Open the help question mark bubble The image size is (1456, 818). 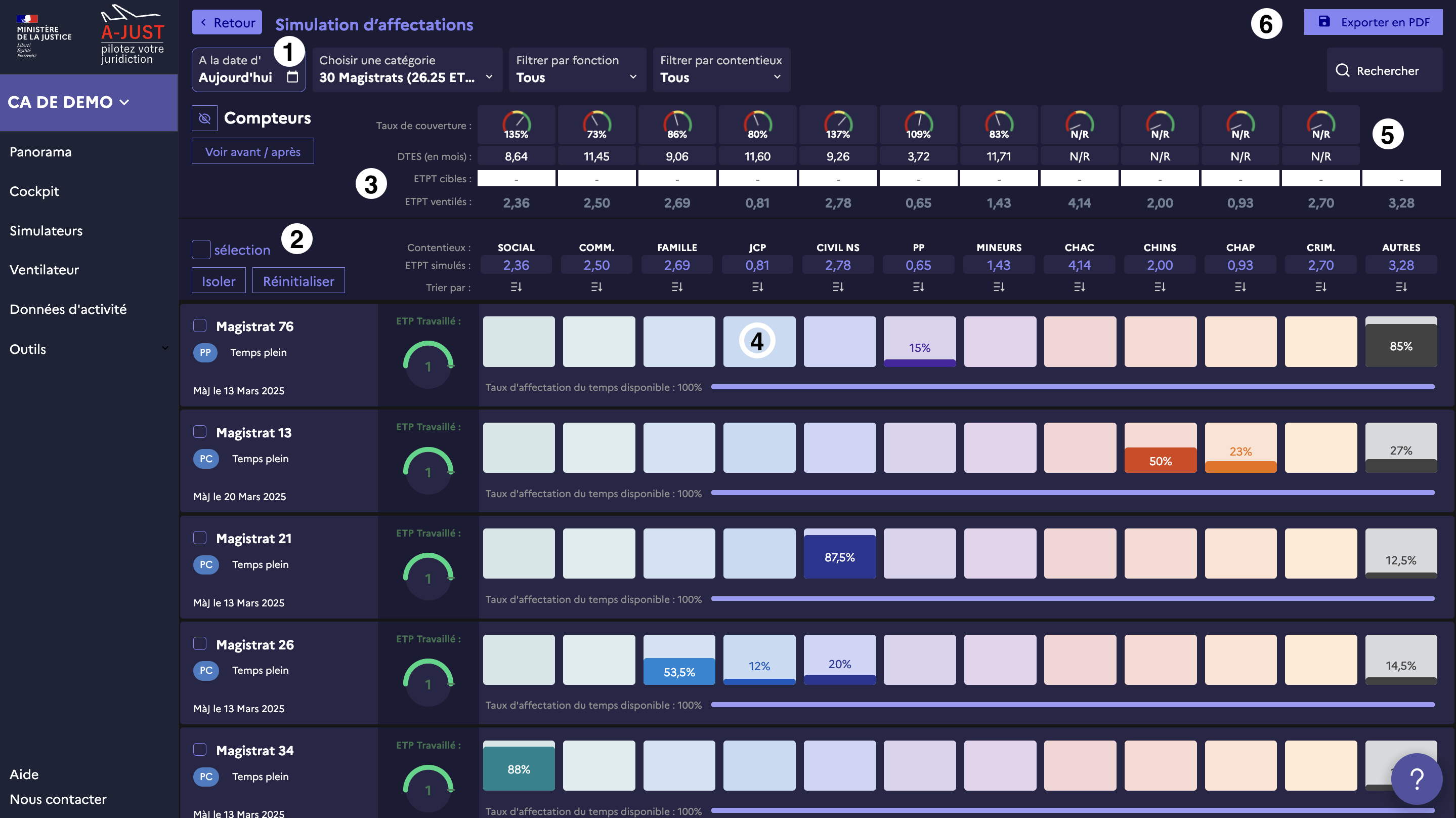[x=1417, y=779]
